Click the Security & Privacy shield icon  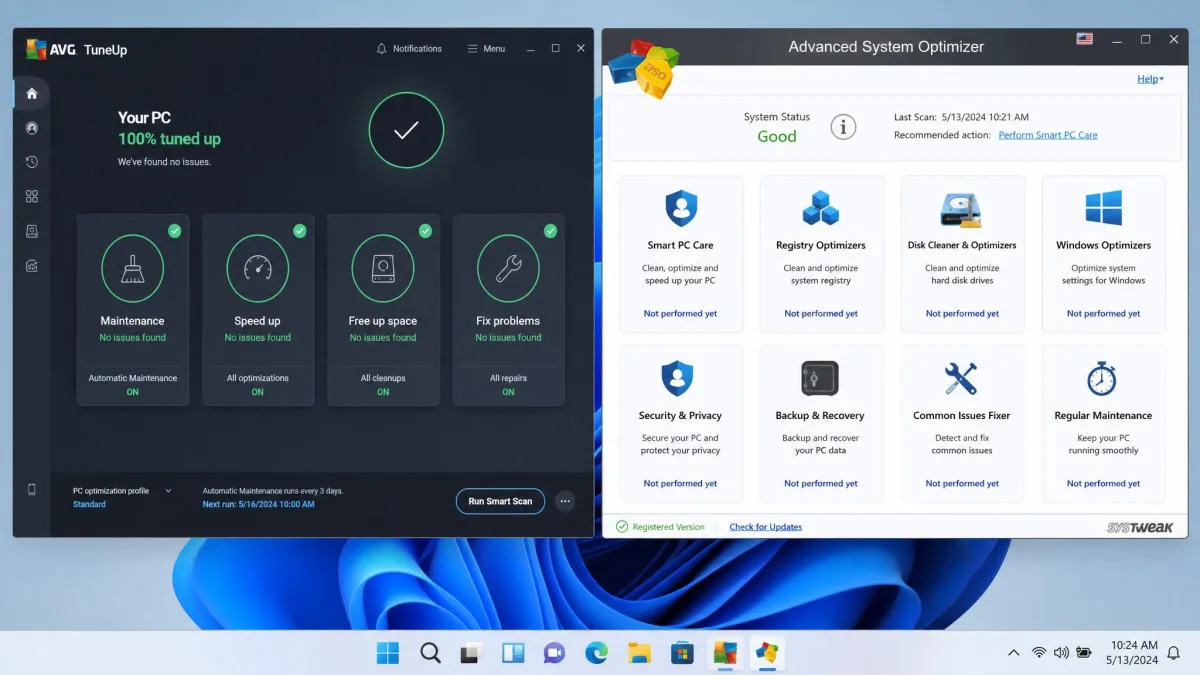pos(677,379)
